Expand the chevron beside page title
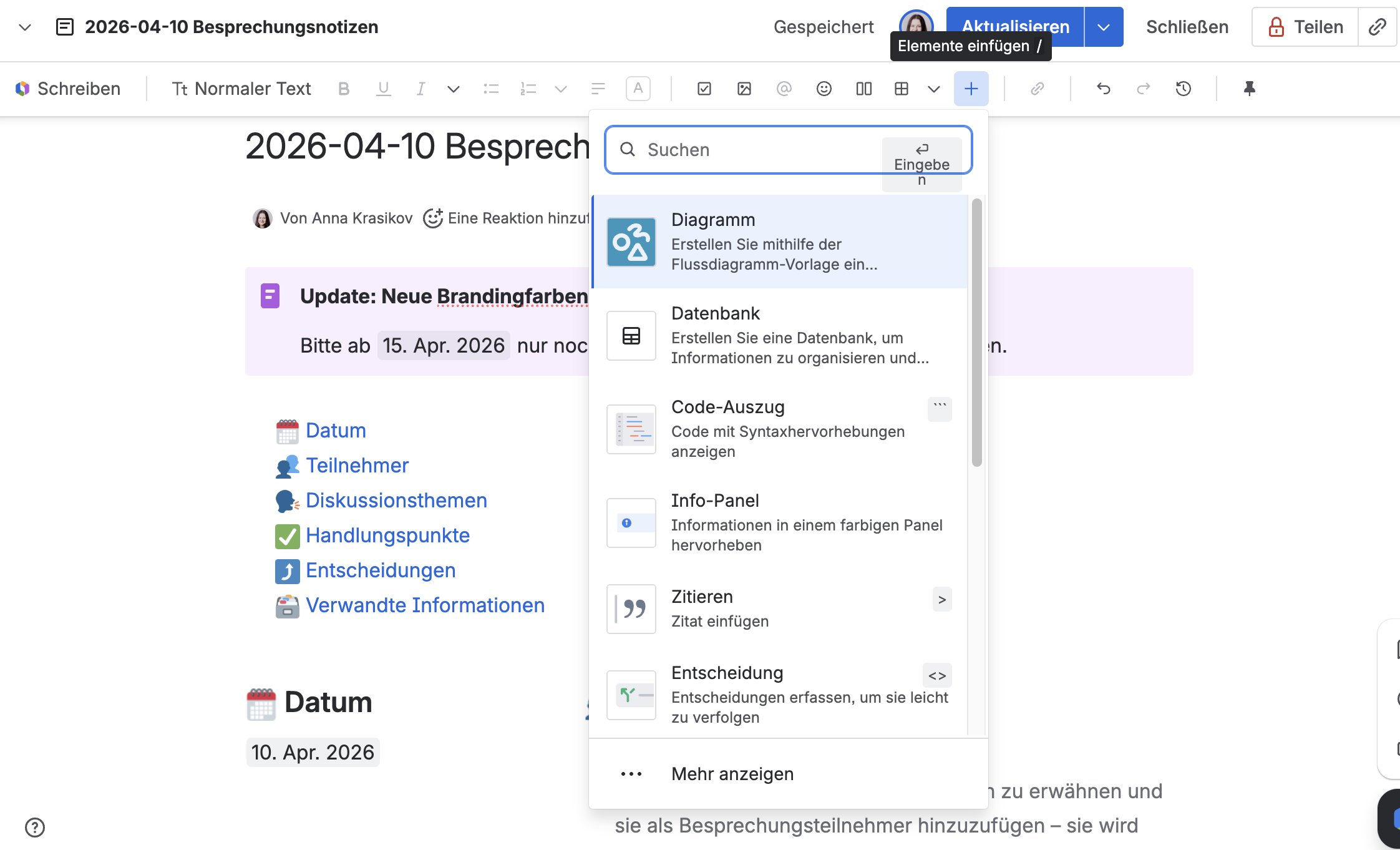Screen dimensions: 1400x850 25,27
